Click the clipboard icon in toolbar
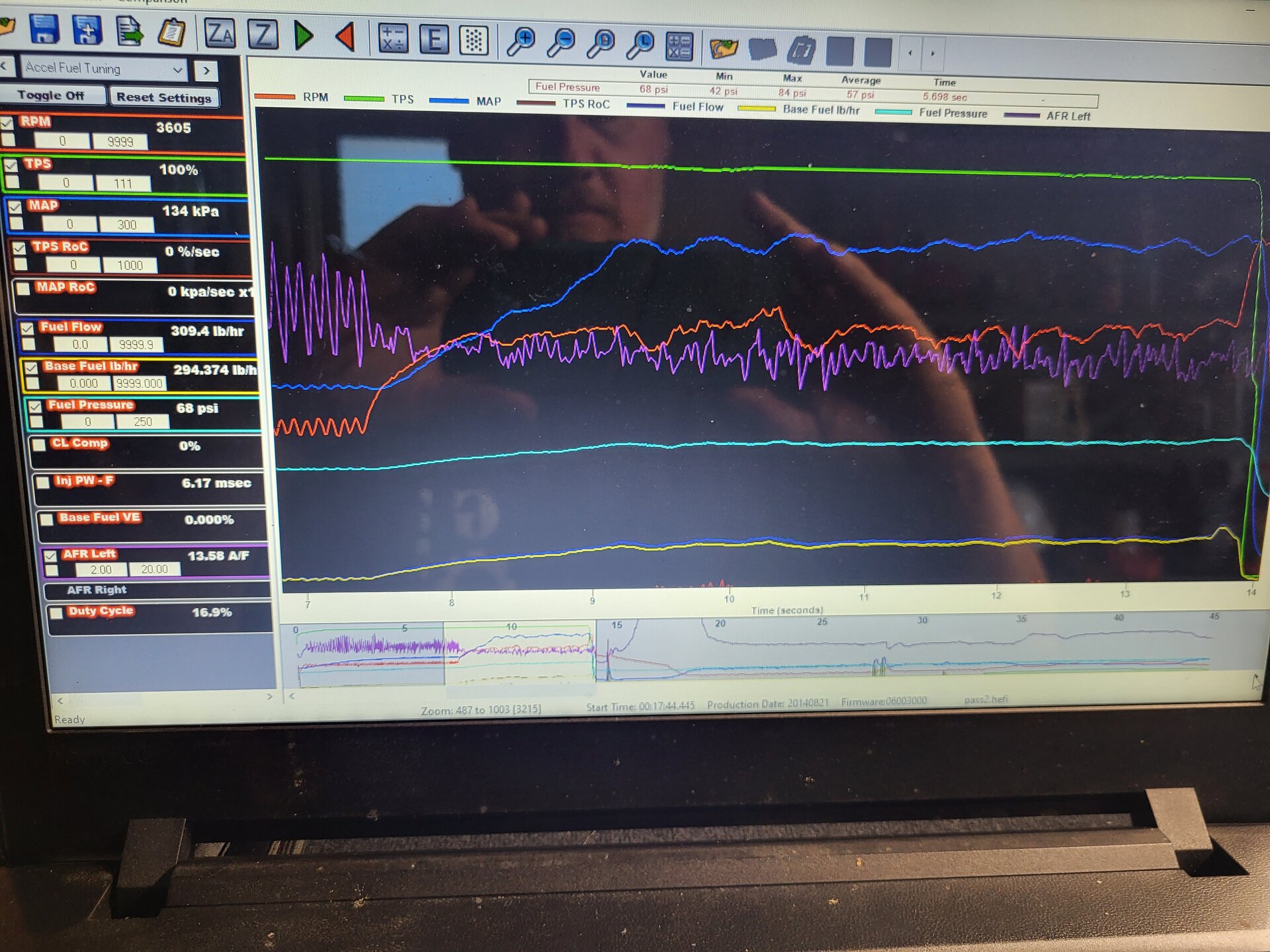 tap(171, 32)
